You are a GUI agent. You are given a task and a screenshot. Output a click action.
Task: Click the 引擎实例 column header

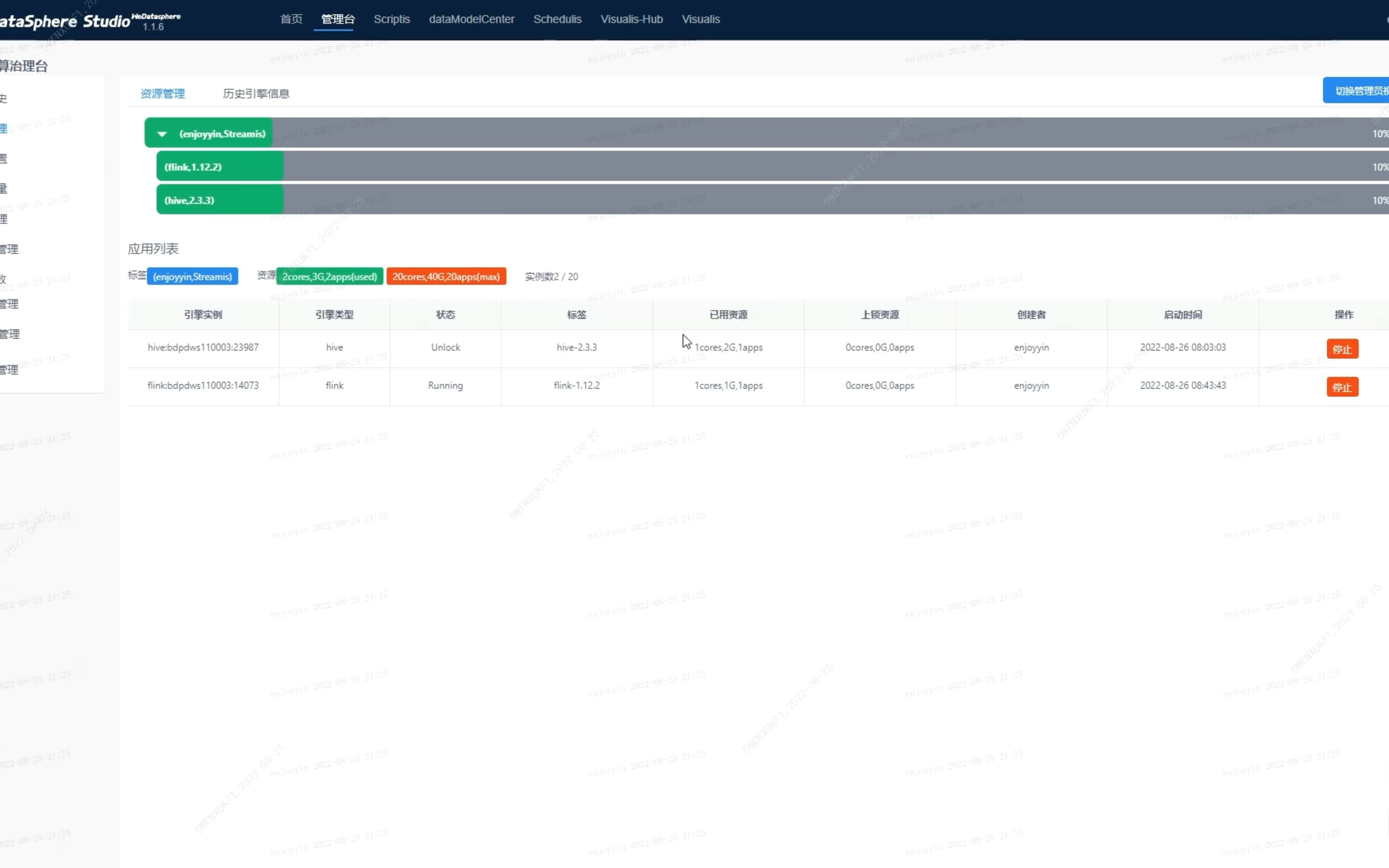[x=203, y=315]
